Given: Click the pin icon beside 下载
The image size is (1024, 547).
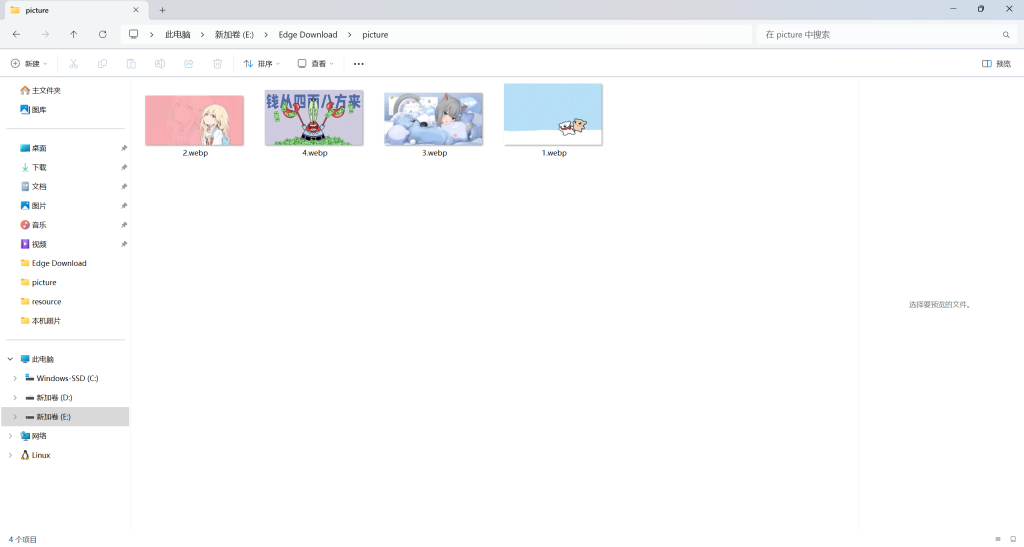Looking at the screenshot, I should coord(123,167).
